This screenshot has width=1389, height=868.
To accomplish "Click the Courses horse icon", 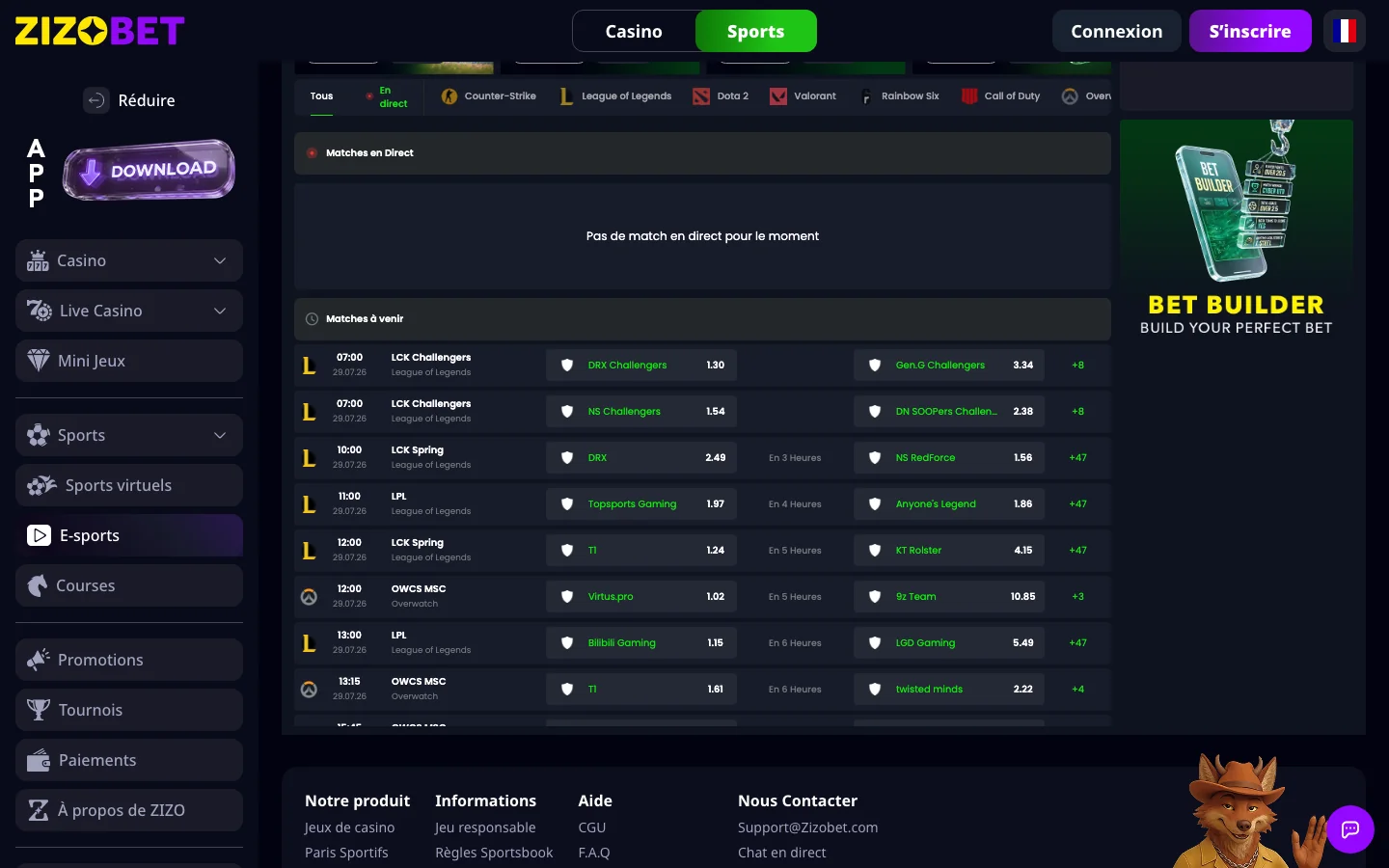I will click(x=38, y=585).
